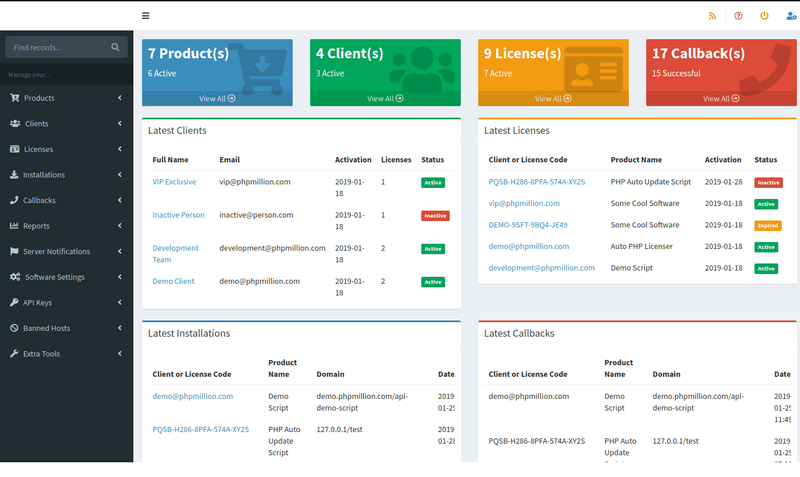Viewport: 800px width, 477px height.
Task: Click the Inactive badge for Inactive Person
Action: point(435,216)
